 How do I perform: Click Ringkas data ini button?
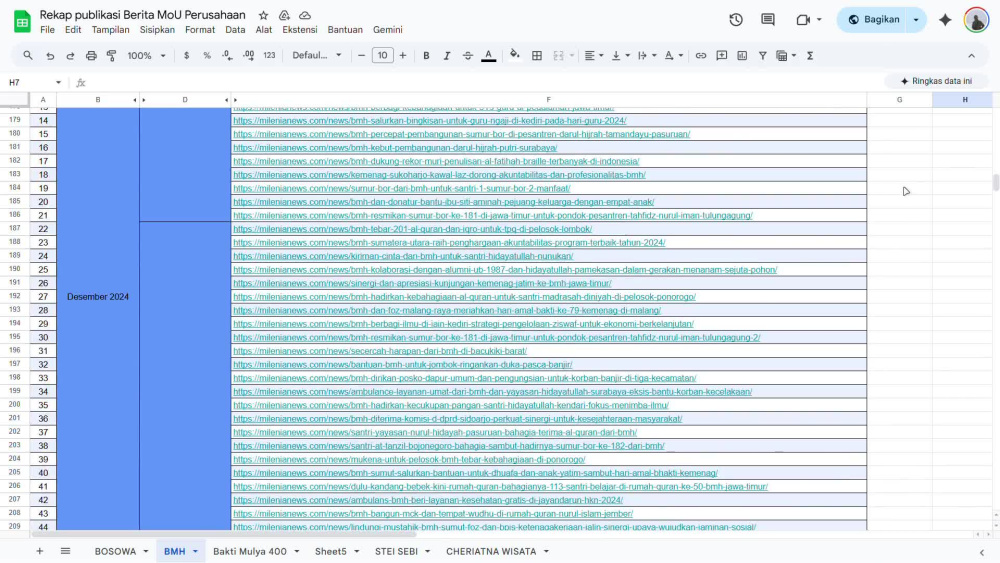tap(936, 81)
